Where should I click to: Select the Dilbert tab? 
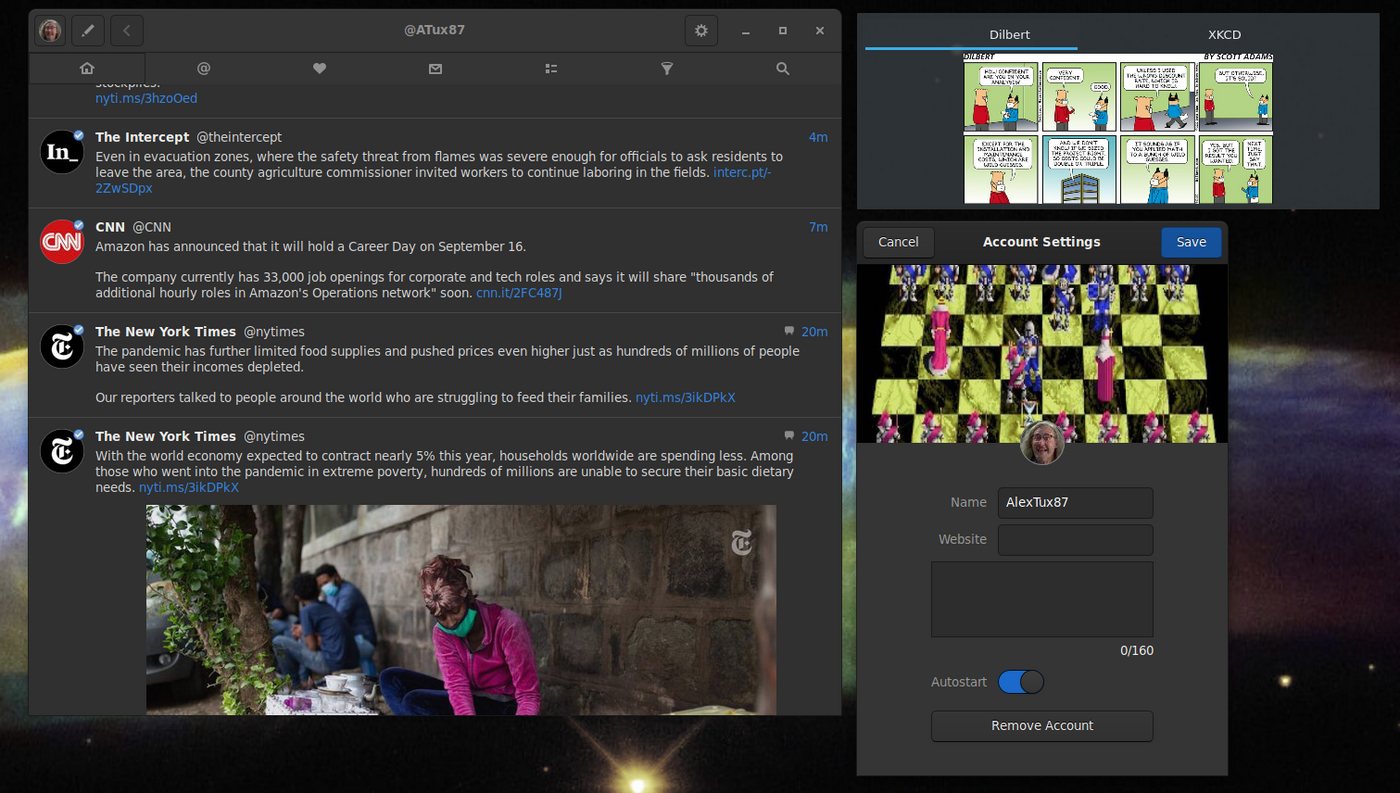(x=1009, y=35)
